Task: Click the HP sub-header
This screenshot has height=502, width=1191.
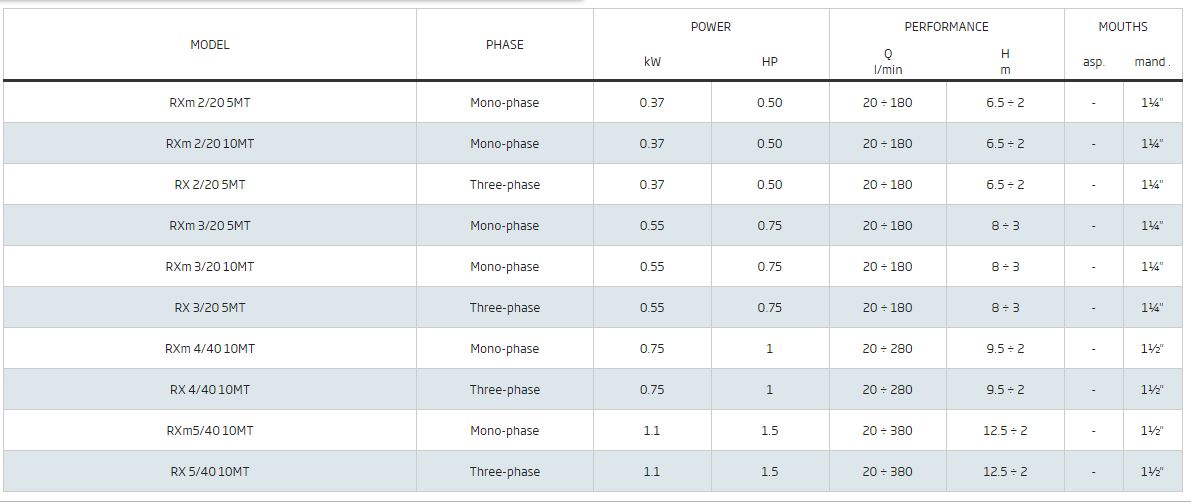Action: click(769, 62)
